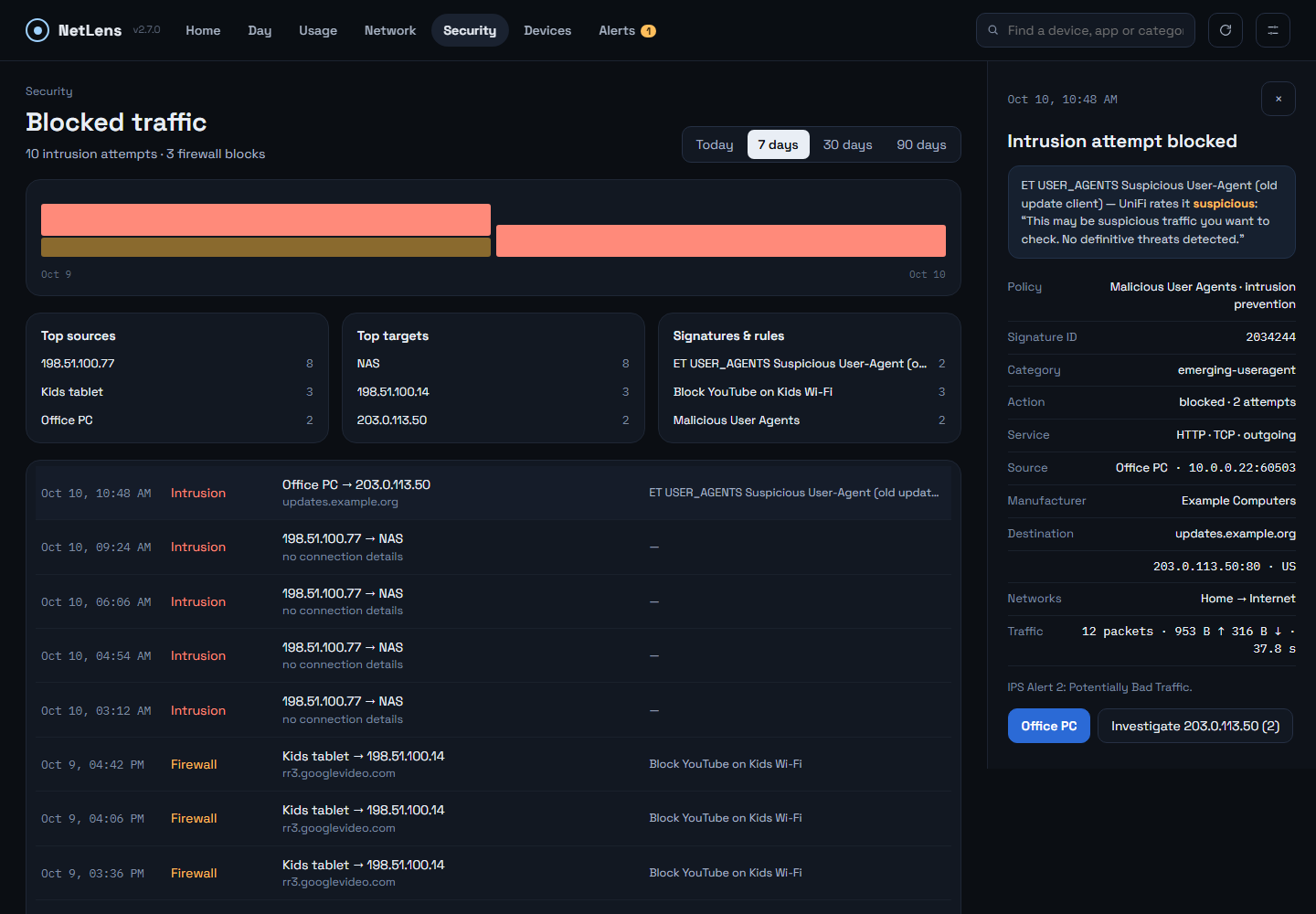
Task: Select the Security tab
Action: [470, 30]
